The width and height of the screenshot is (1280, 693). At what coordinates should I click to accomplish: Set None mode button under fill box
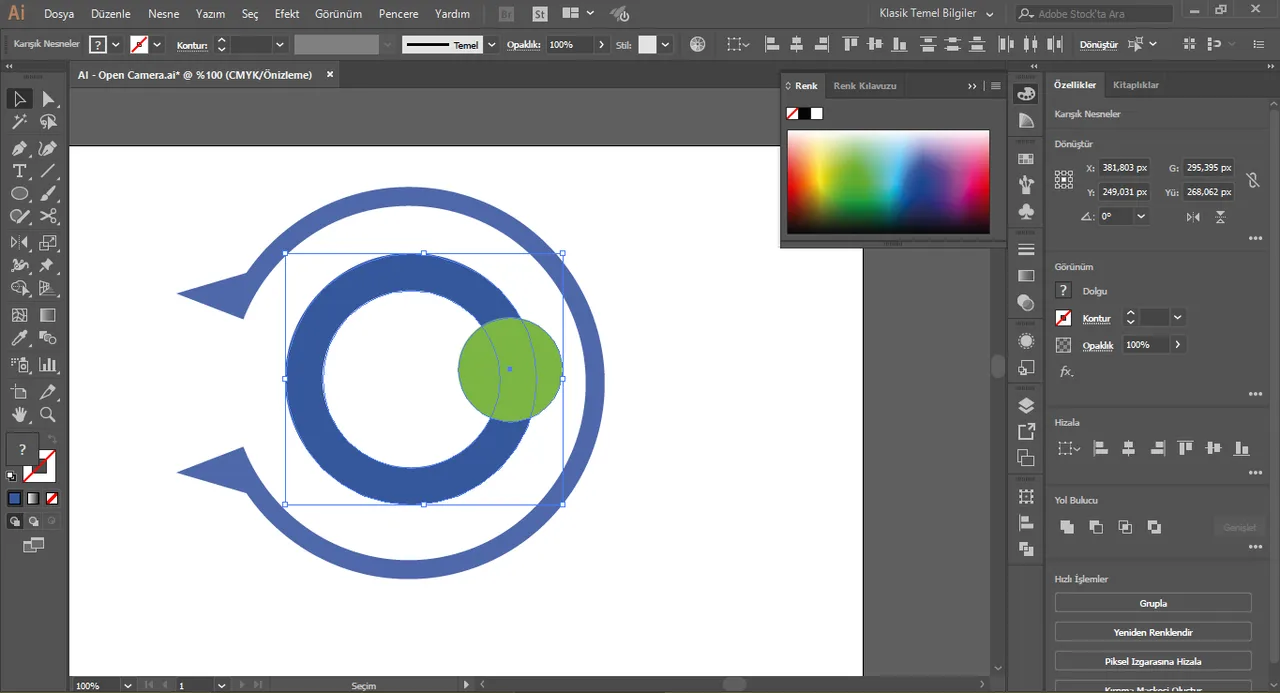(52, 498)
